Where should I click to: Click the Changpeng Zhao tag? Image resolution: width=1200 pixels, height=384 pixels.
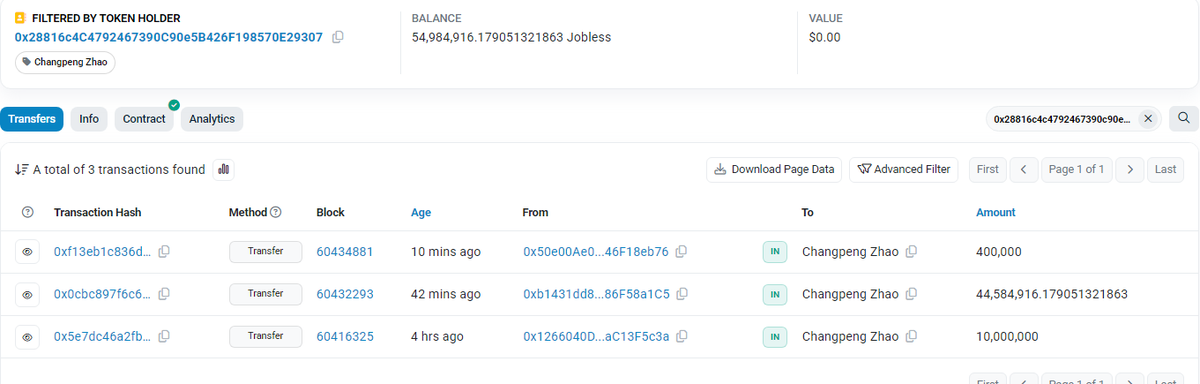(65, 62)
